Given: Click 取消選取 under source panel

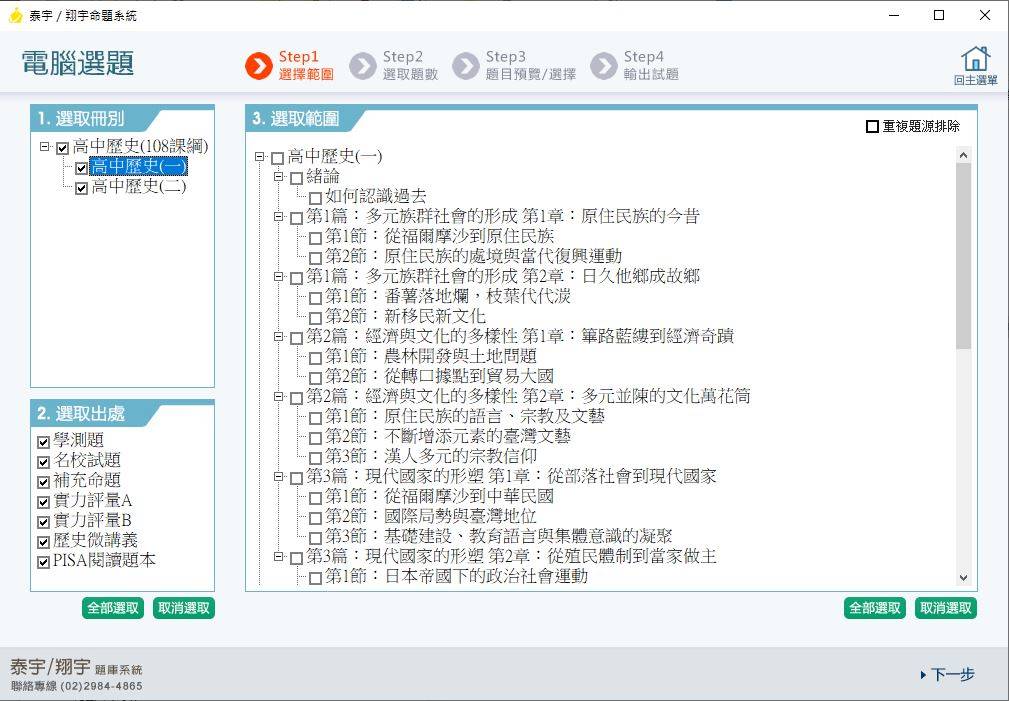Looking at the screenshot, I should click(183, 608).
